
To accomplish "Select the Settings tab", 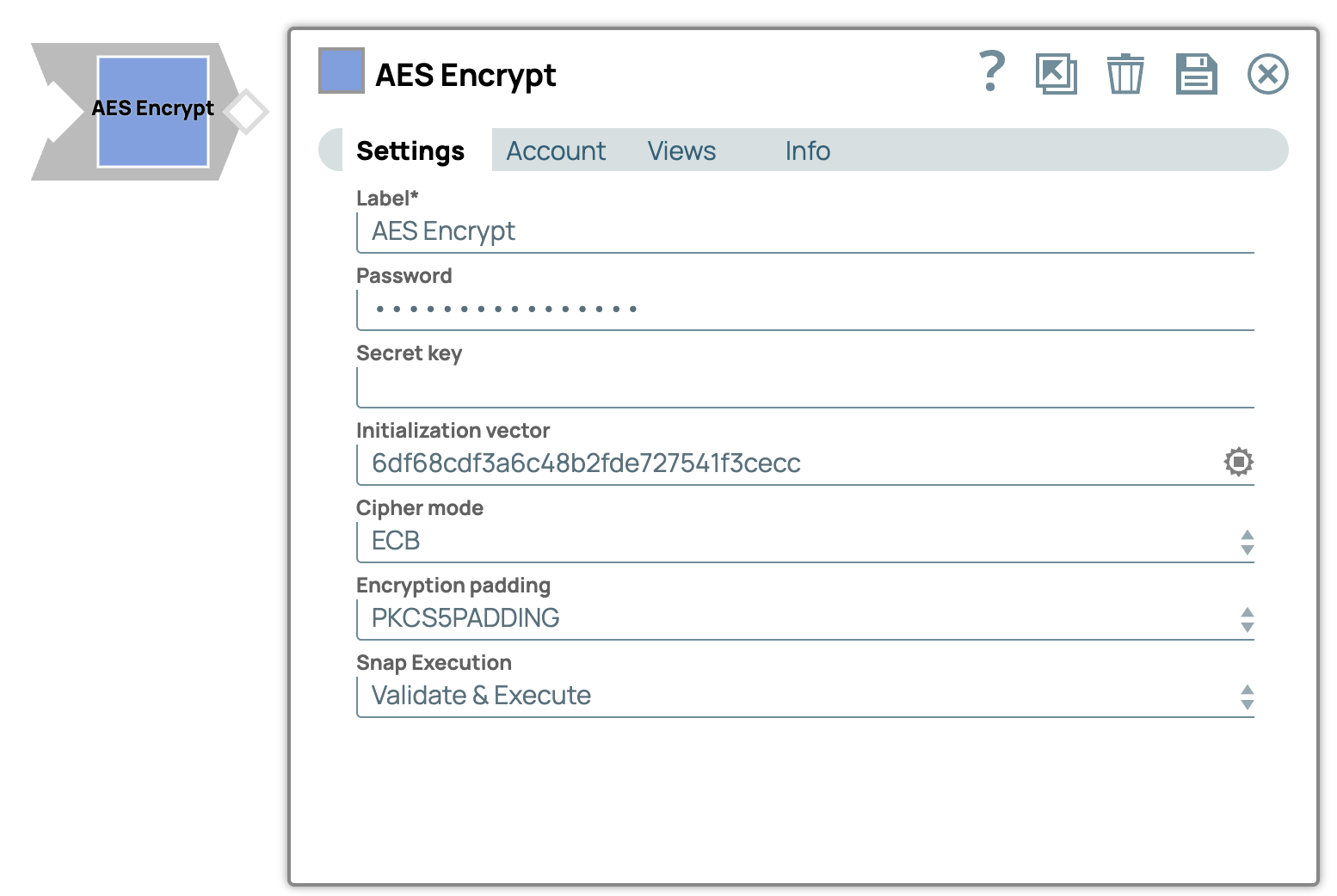I will (x=410, y=151).
